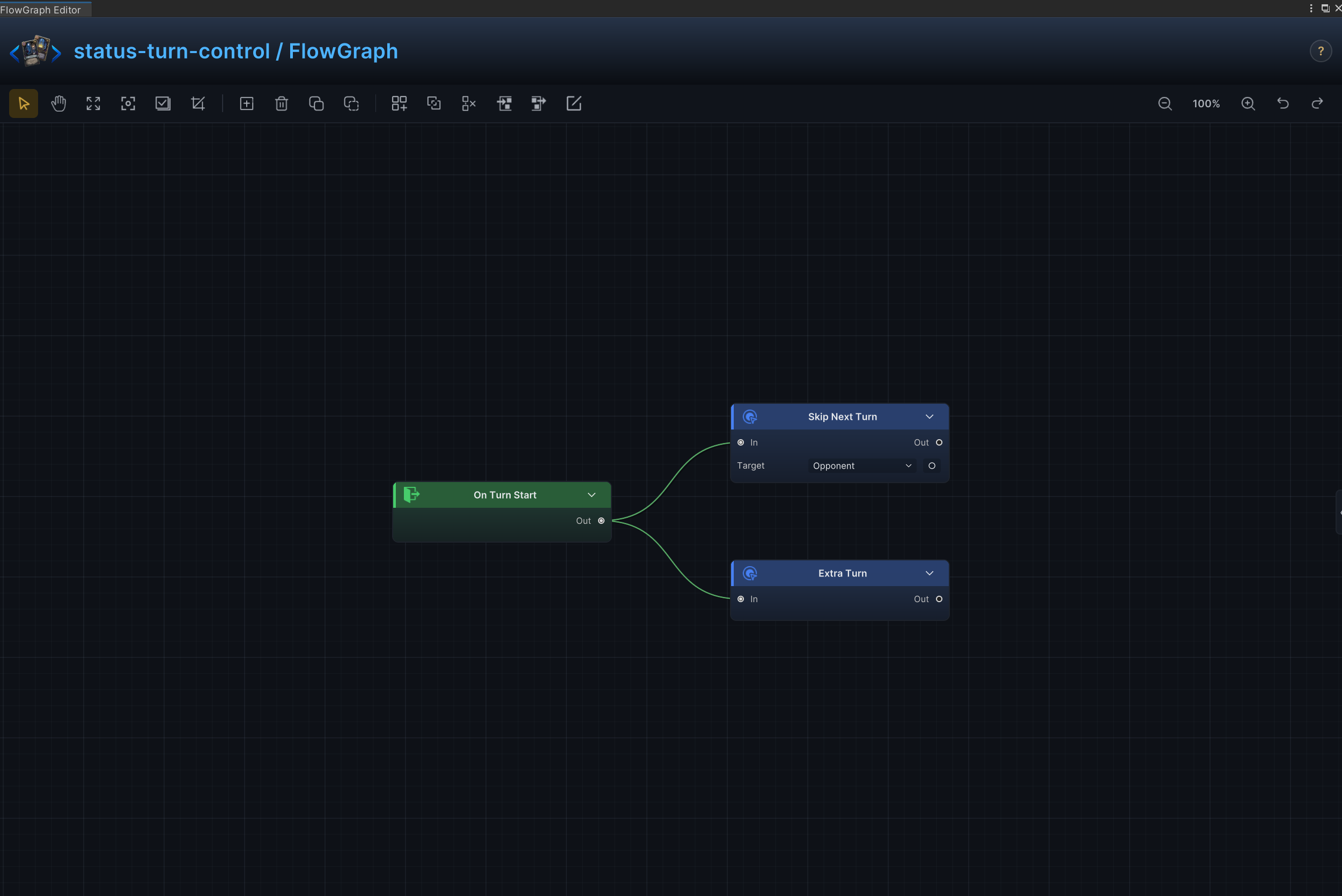Image resolution: width=1342 pixels, height=896 pixels.
Task: Click the select-all checkbox icon in toolbar
Action: (163, 103)
